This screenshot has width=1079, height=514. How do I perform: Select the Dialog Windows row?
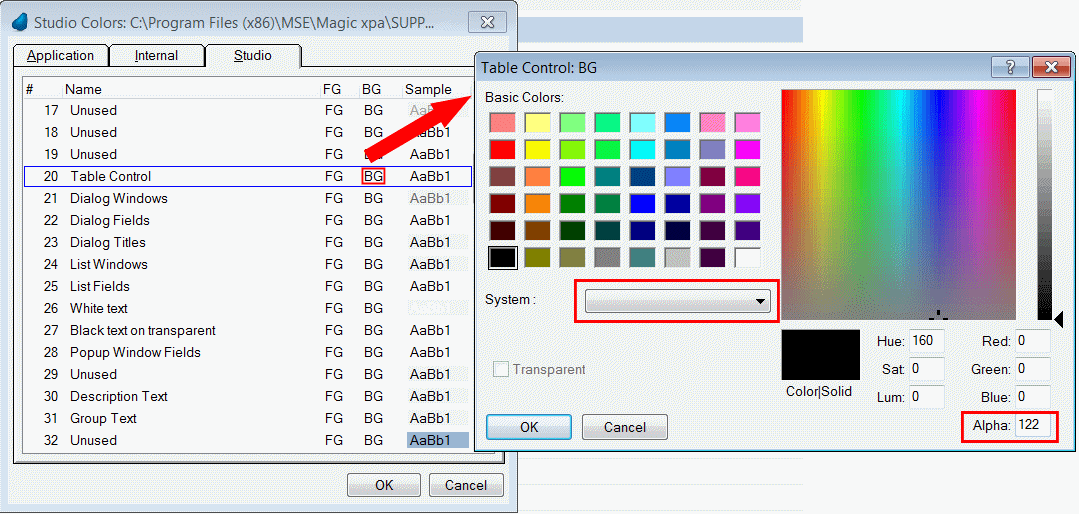118,198
